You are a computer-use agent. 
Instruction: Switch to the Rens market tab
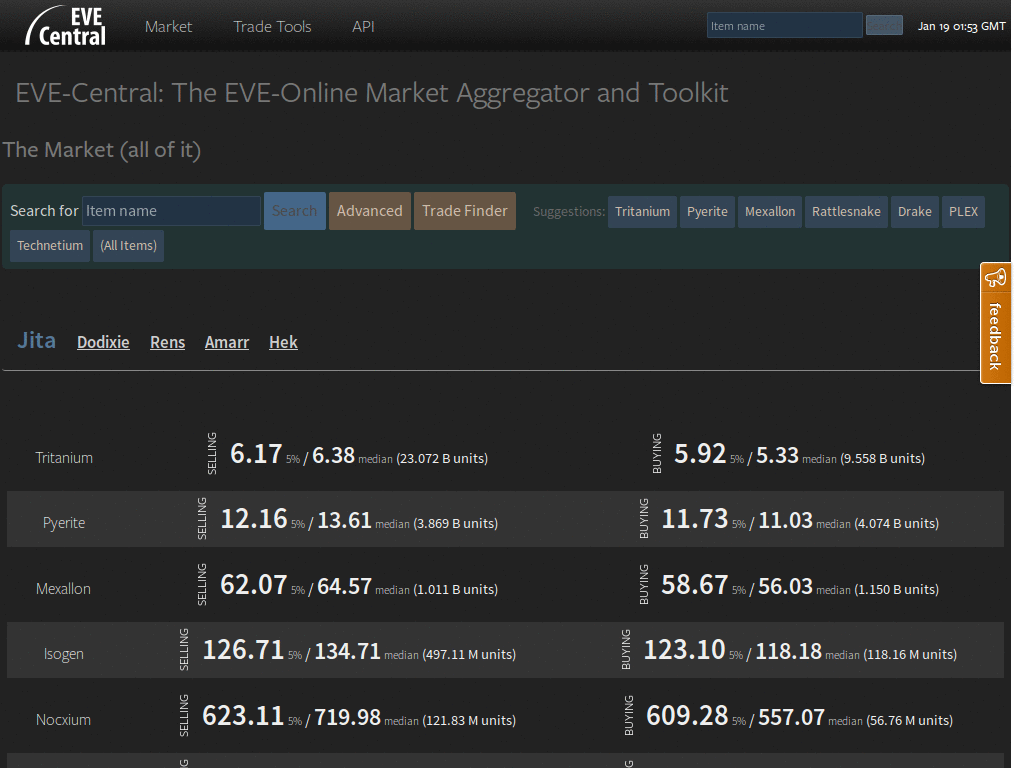pyautogui.click(x=168, y=342)
